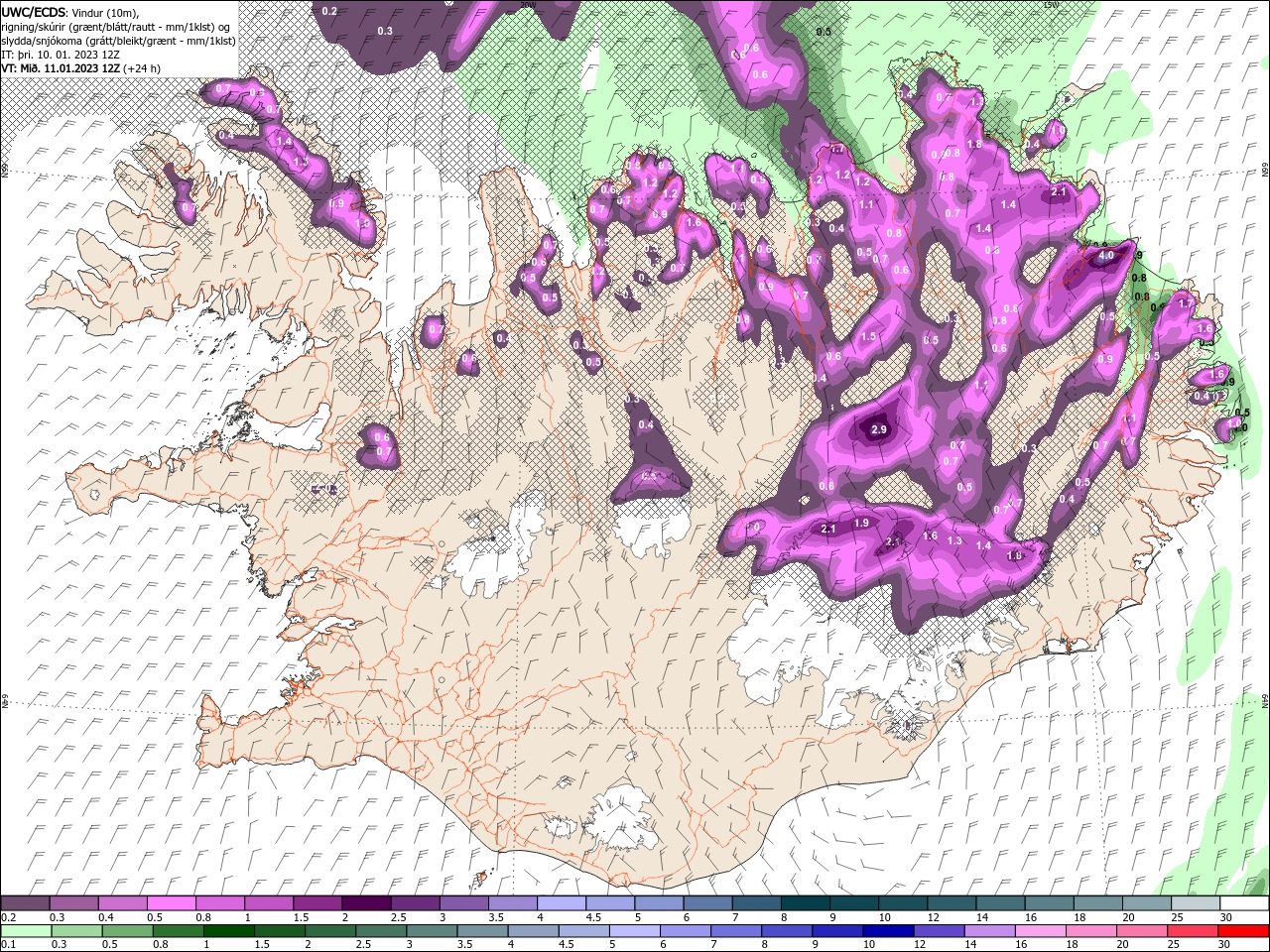Select the teal-grey swatch labeled 16 in upper legend

pyautogui.click(x=1049, y=903)
